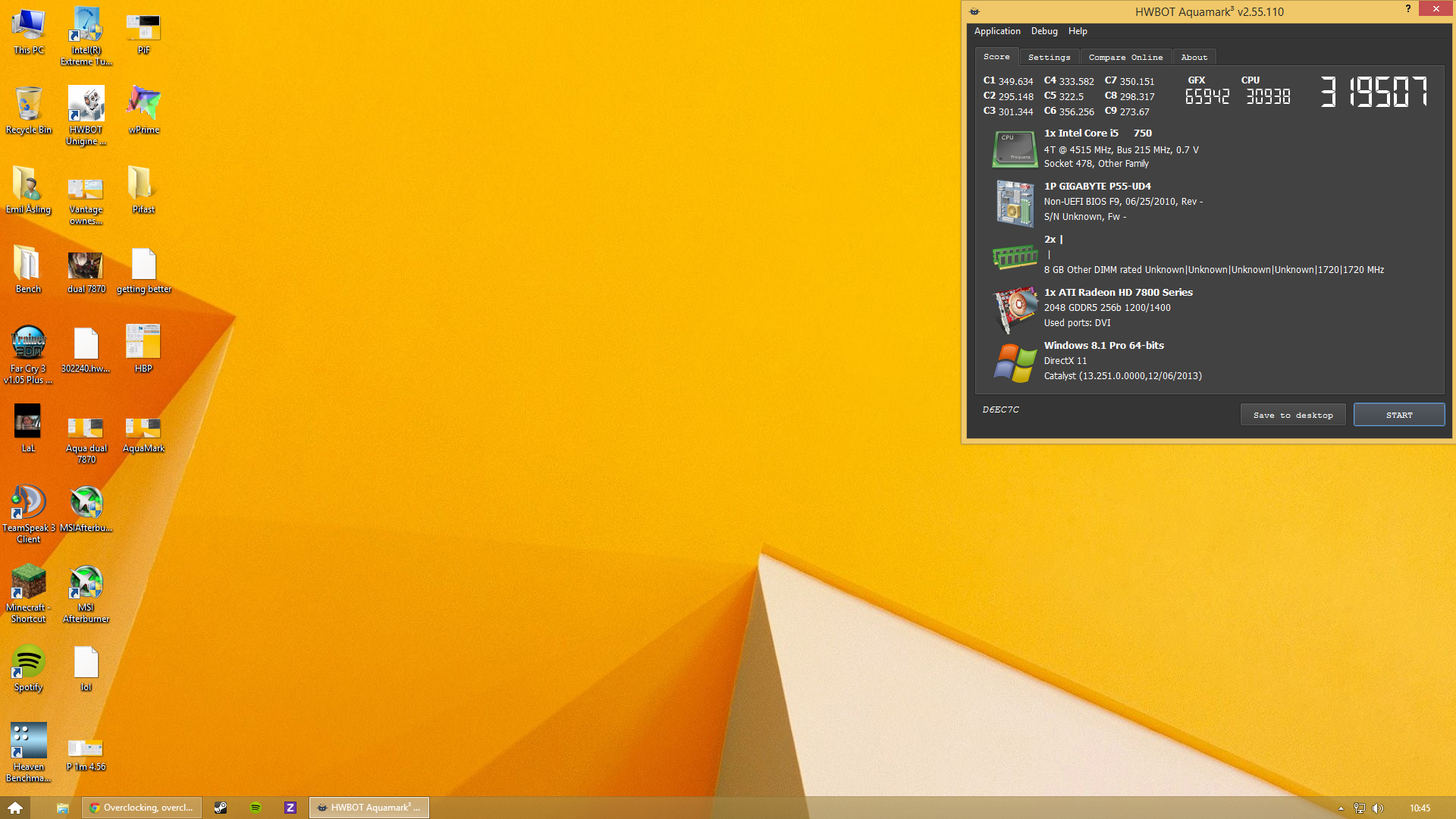The width and height of the screenshot is (1456, 819).
Task: Click the question mark help button
Action: coord(1407,9)
